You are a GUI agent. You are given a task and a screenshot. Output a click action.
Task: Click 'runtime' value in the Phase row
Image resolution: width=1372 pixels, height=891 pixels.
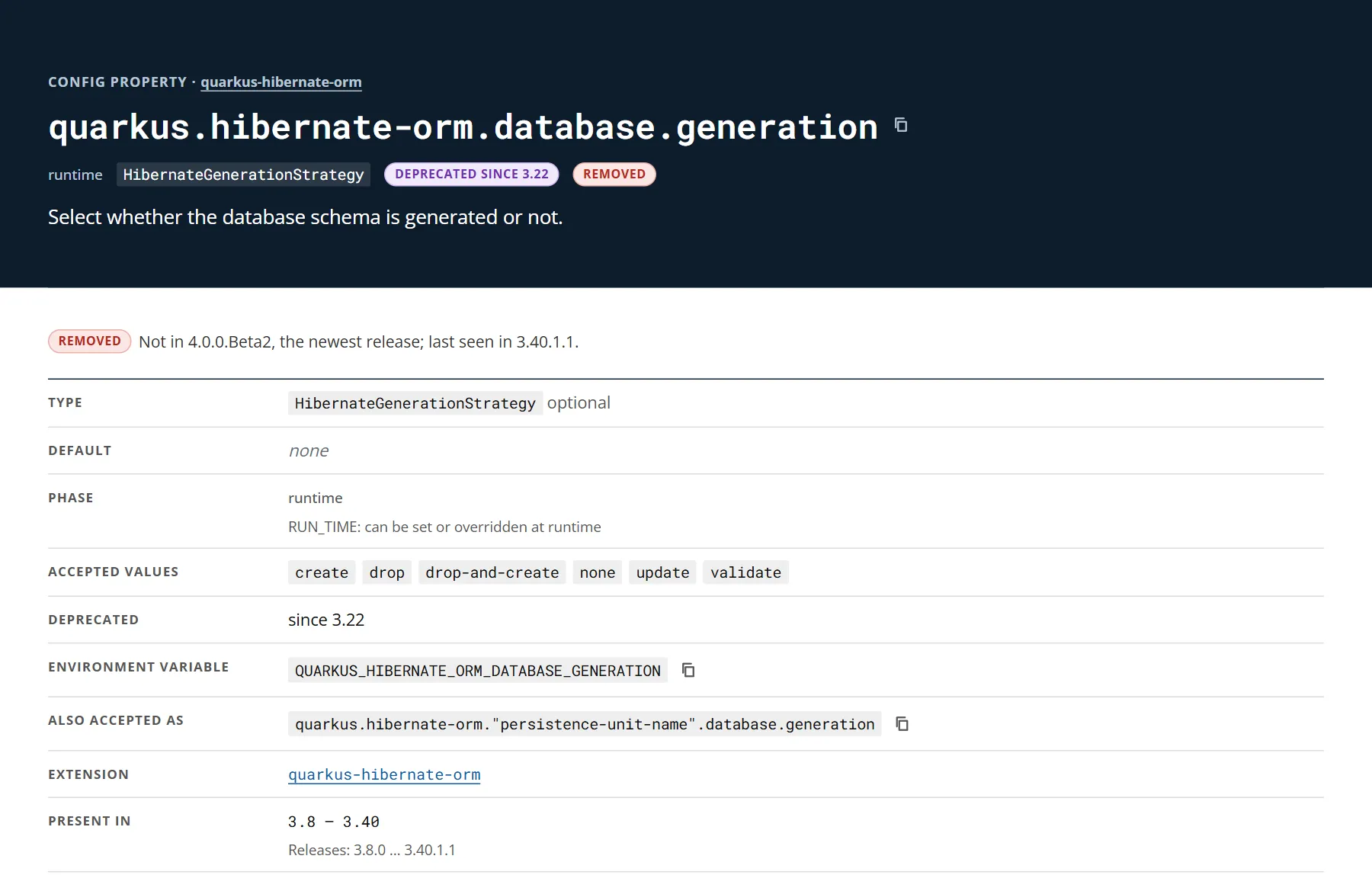(316, 498)
